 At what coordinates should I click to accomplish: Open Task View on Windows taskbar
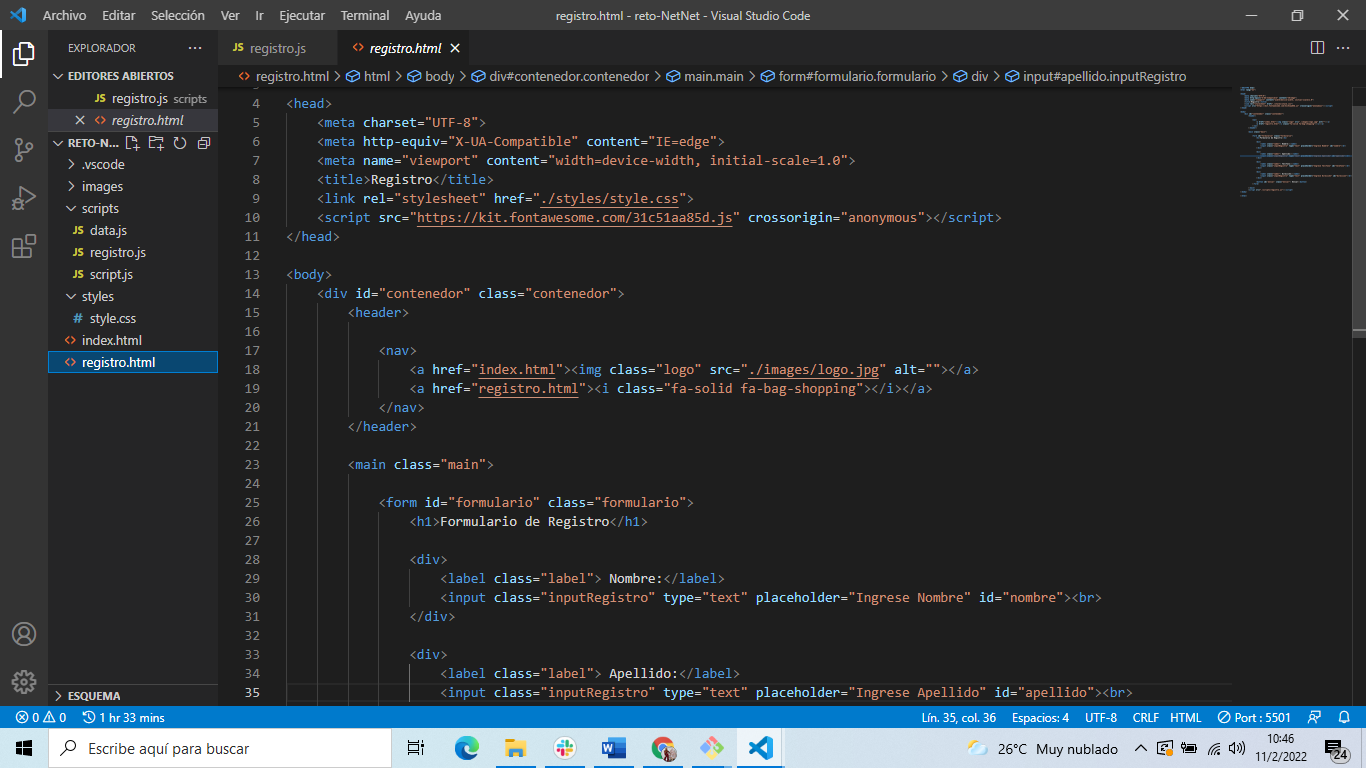pos(416,748)
